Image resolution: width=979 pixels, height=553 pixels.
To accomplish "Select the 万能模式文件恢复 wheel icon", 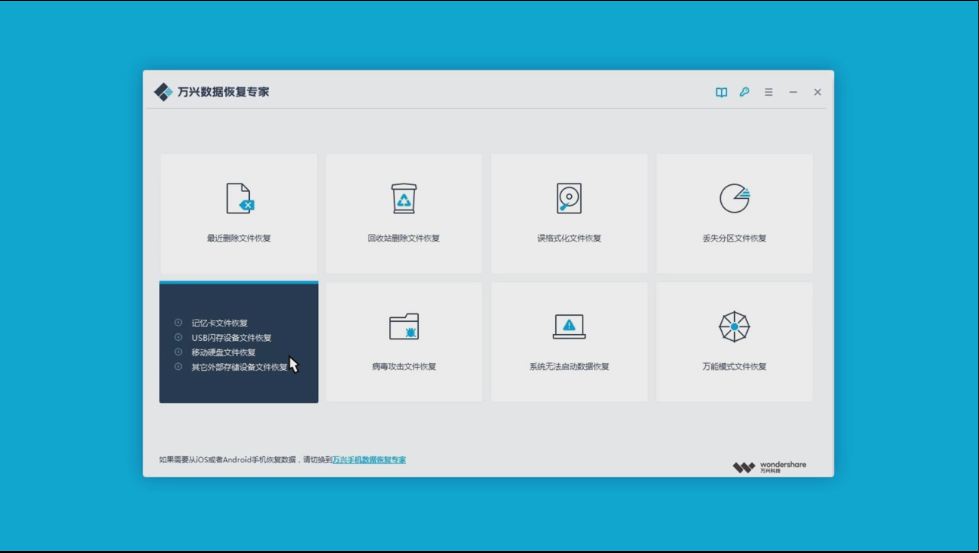I will point(734,326).
